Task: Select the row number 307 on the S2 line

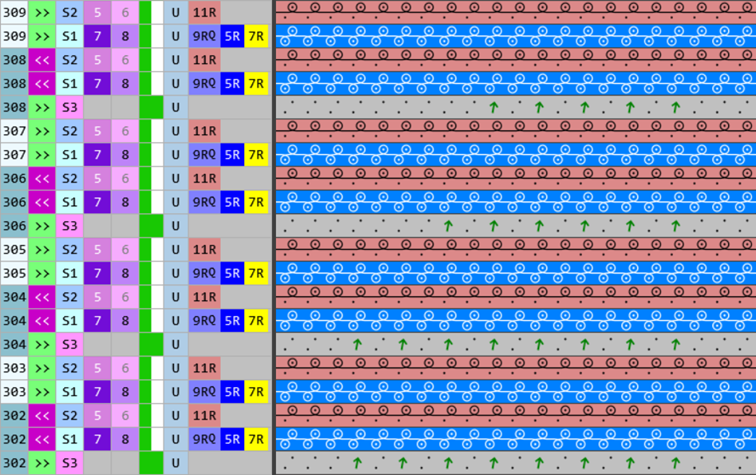Action: 14,131
